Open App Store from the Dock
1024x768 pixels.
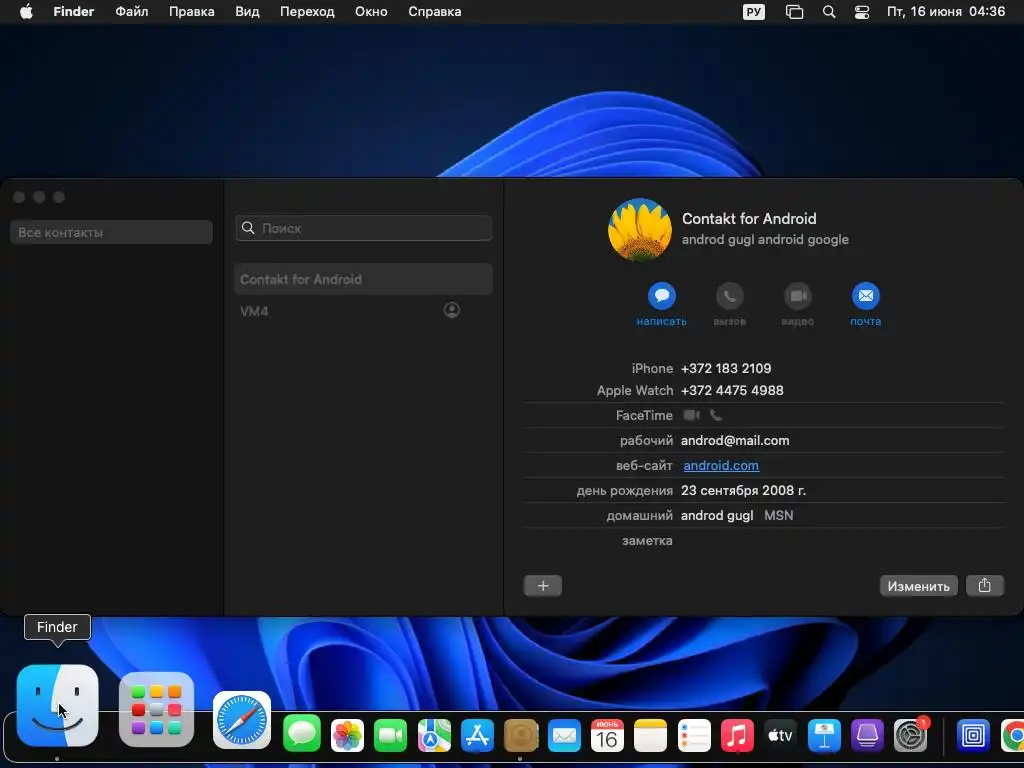pos(477,736)
